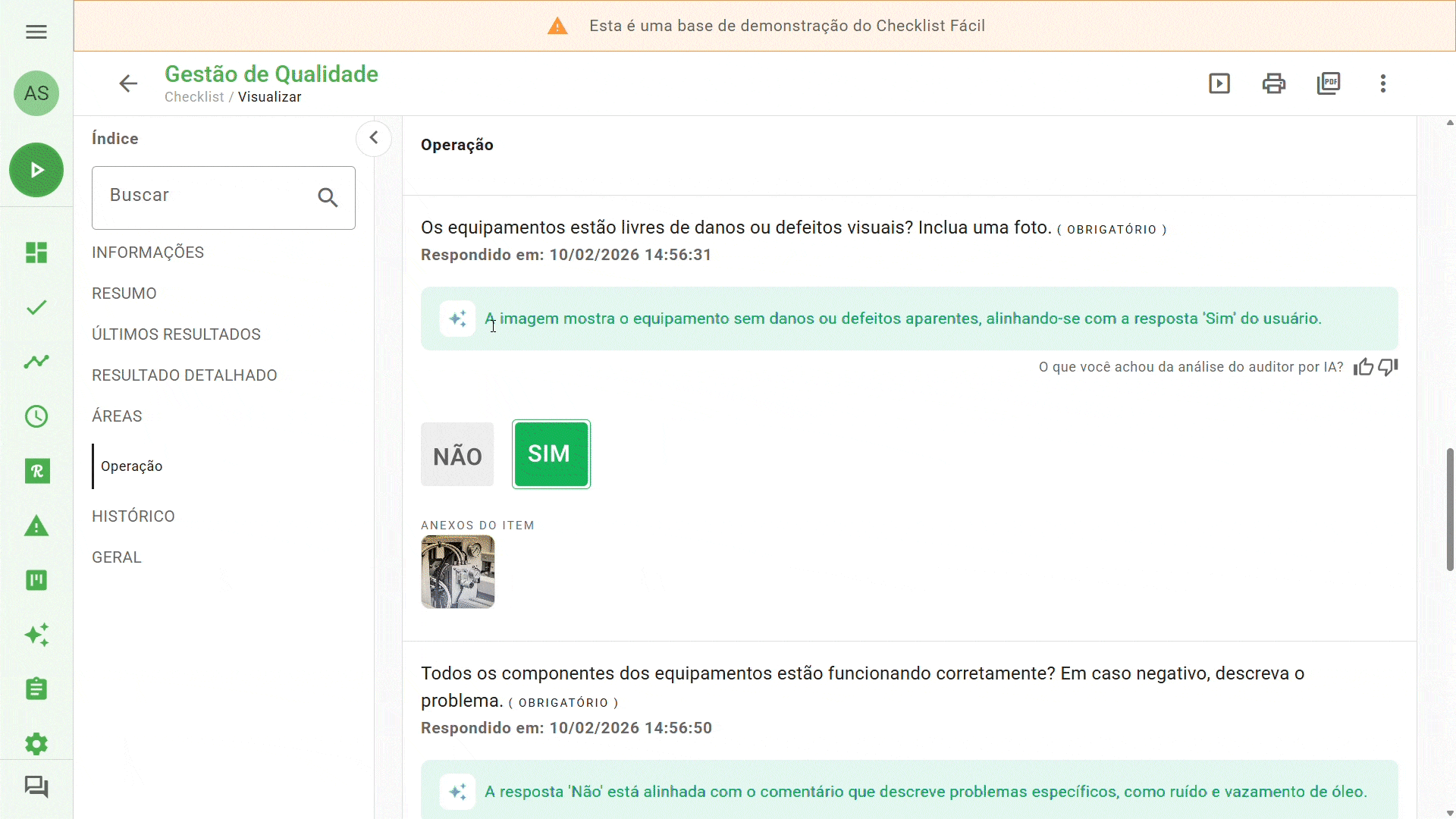Go back with the left arrow

[128, 83]
